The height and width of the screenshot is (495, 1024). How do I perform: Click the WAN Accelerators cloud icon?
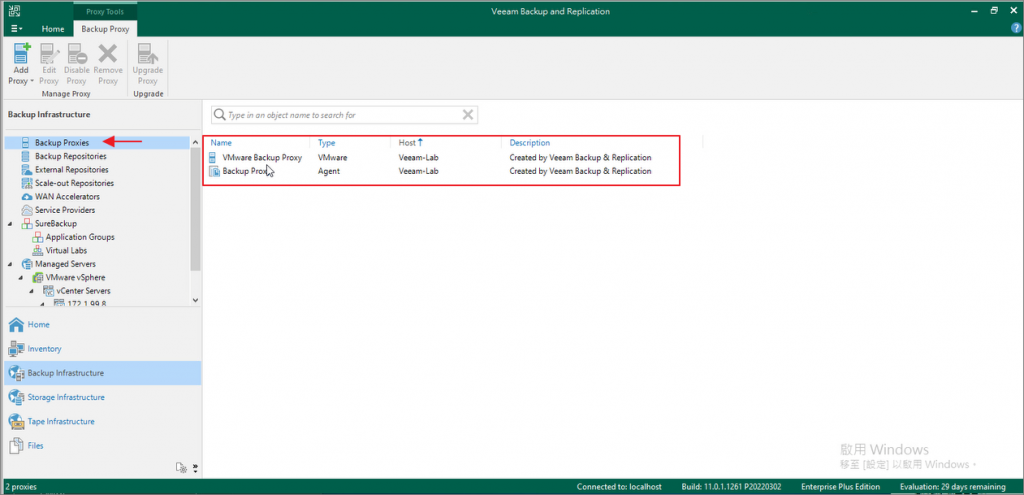coord(26,197)
